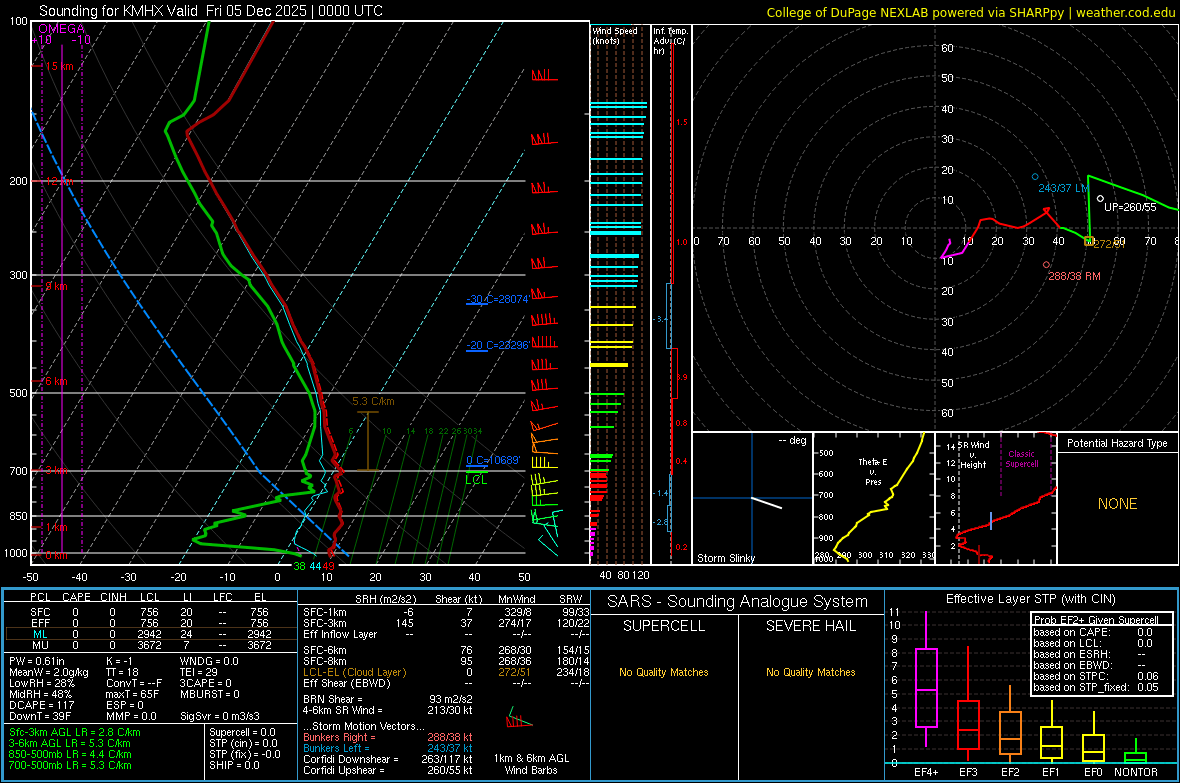Select 'Sfc-3km AGL LR = 2.8 C/km' line

pos(75,732)
